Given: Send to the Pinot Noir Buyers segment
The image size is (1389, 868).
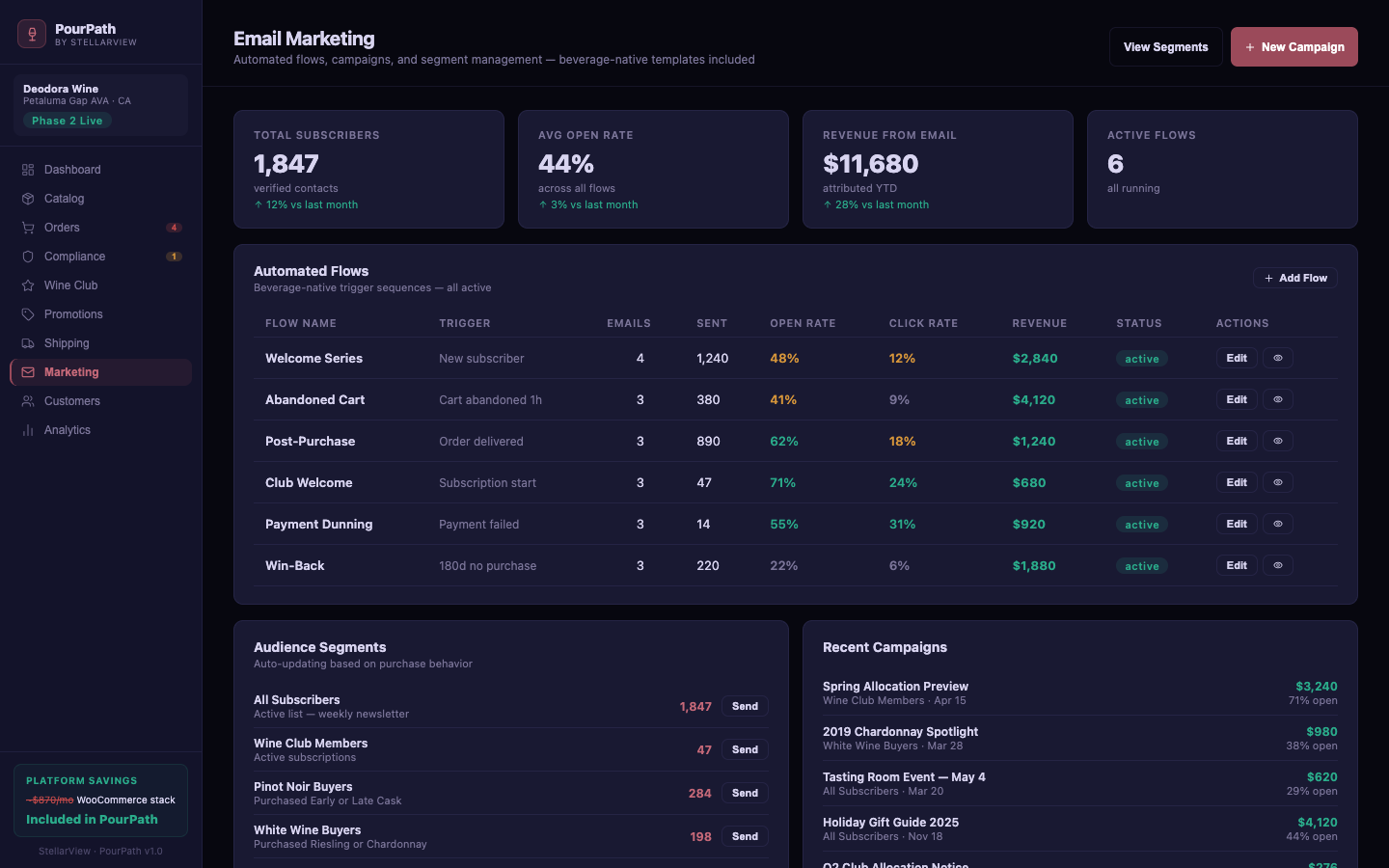Looking at the screenshot, I should click(745, 793).
